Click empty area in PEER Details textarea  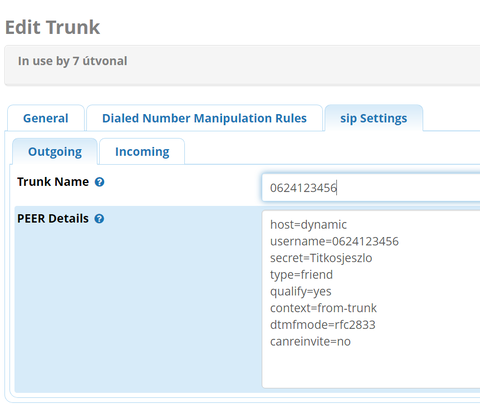[371, 368]
